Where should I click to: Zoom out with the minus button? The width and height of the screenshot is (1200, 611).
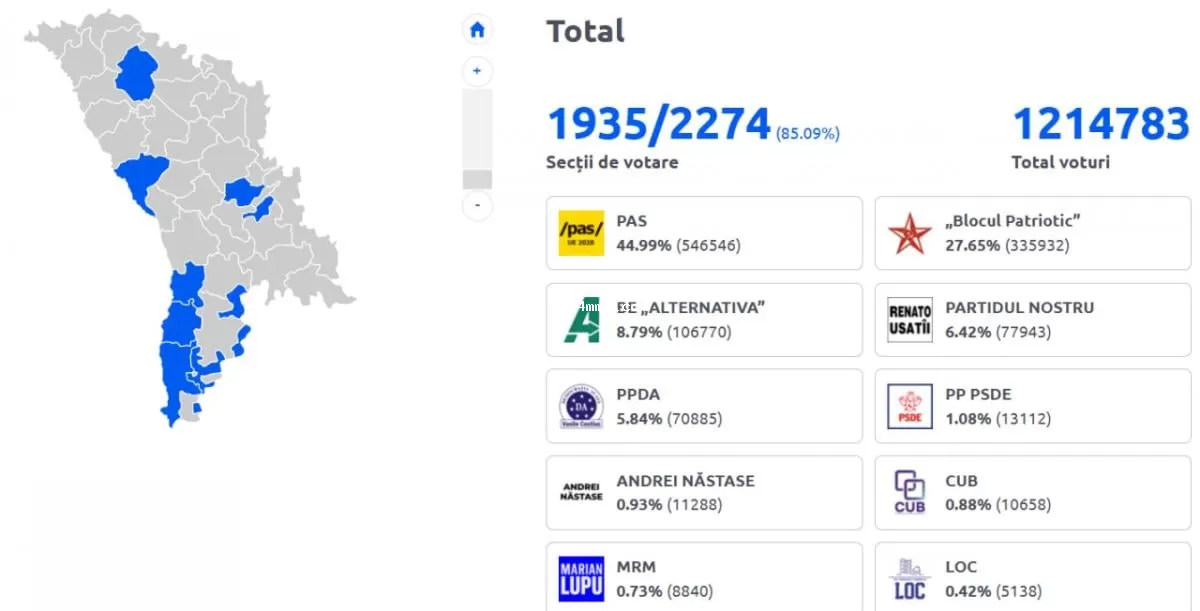pos(477,205)
